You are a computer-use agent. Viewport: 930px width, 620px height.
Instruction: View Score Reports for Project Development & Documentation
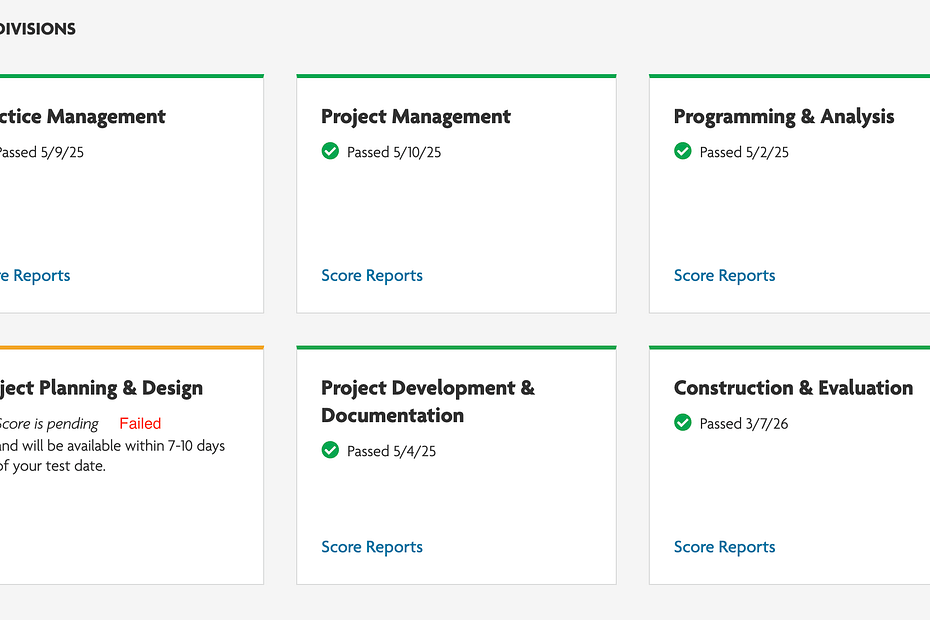pyautogui.click(x=372, y=547)
